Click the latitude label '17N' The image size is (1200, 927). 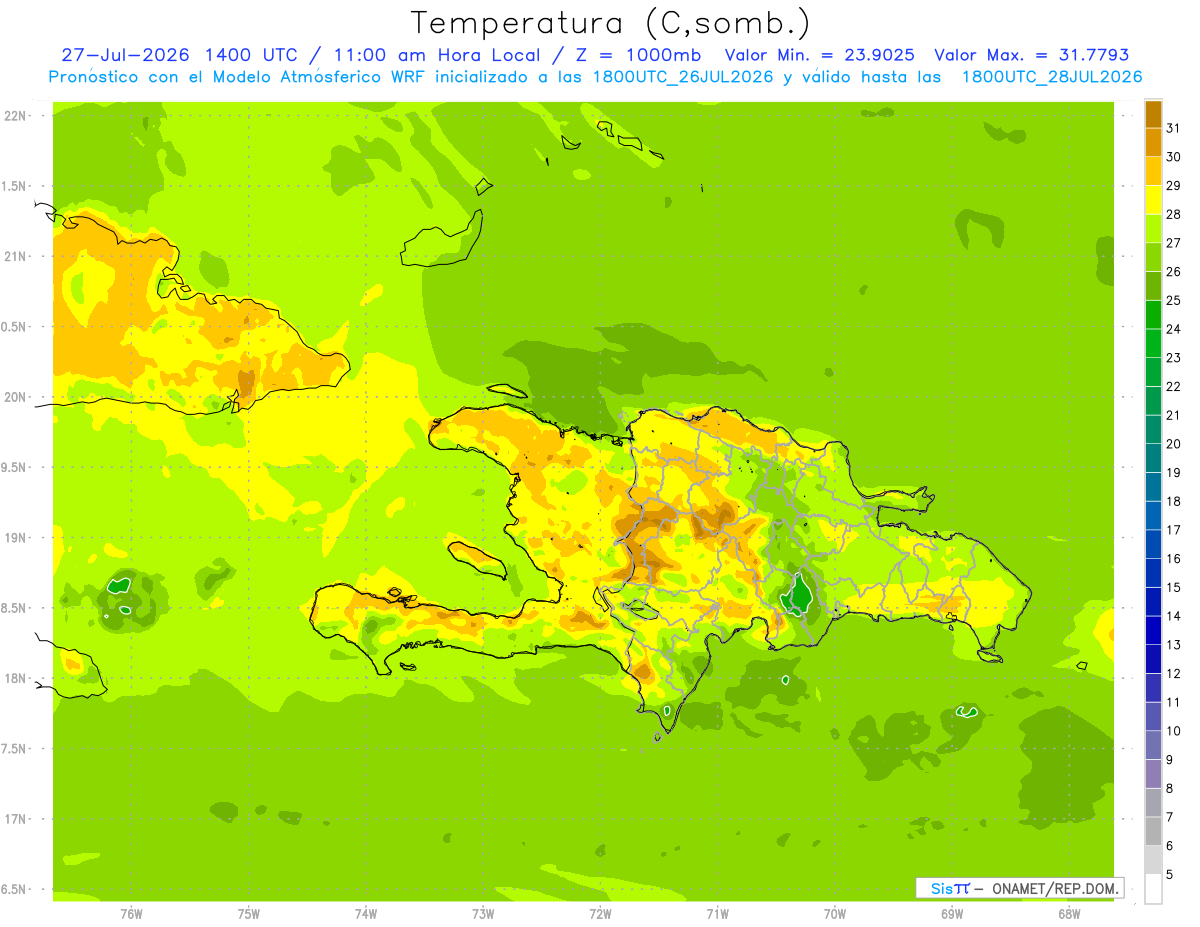[15, 820]
